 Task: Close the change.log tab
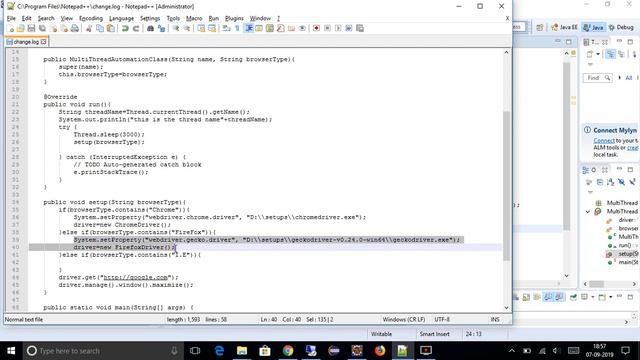click(x=44, y=42)
